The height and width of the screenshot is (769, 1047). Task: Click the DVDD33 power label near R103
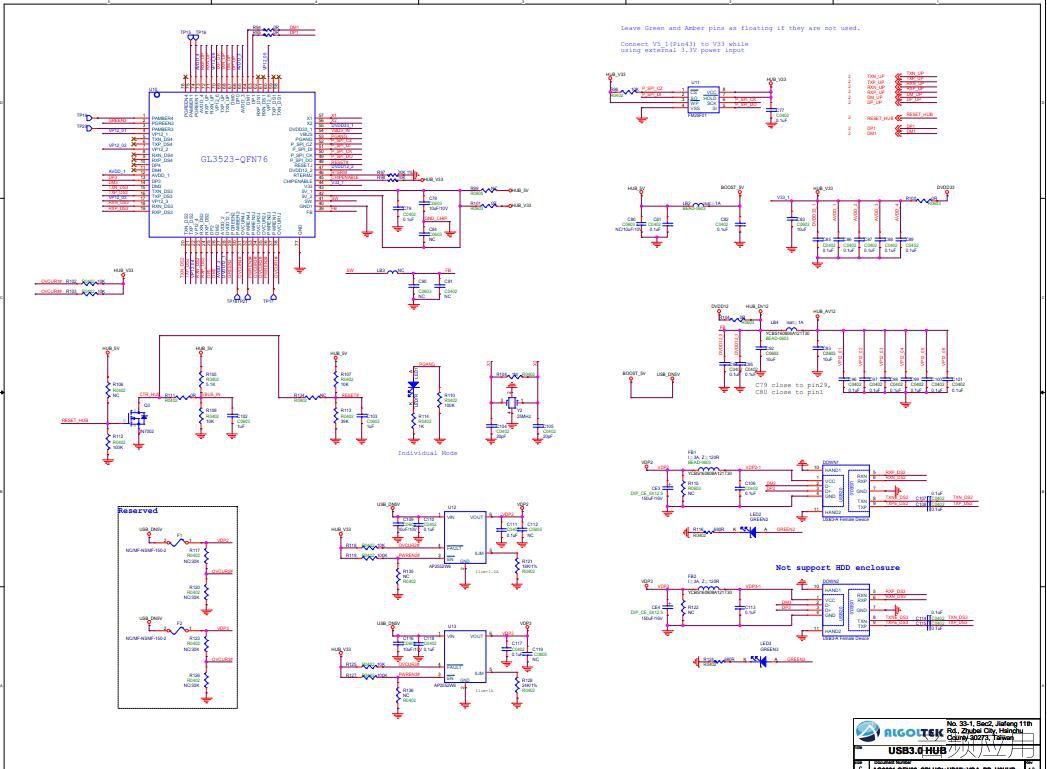(945, 188)
